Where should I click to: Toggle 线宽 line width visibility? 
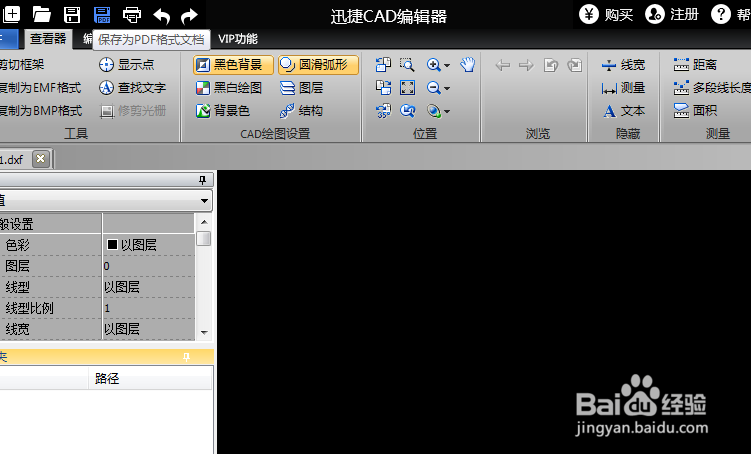tap(624, 65)
